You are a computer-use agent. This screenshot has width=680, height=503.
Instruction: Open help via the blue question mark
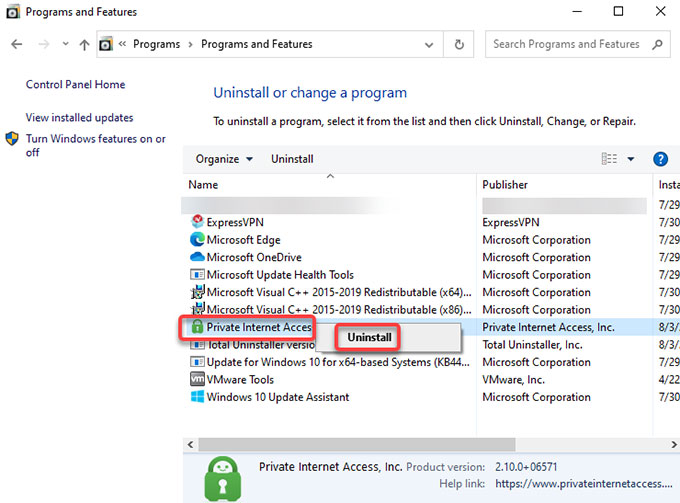[660, 159]
